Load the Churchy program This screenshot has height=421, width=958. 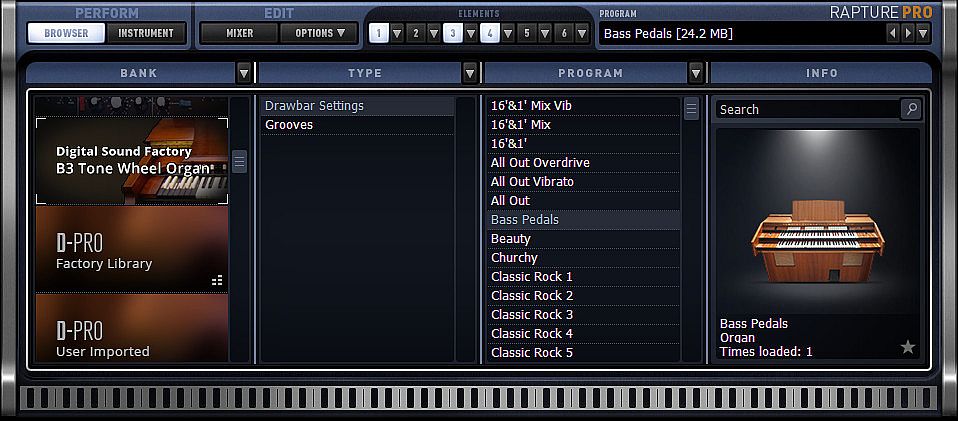click(x=583, y=257)
